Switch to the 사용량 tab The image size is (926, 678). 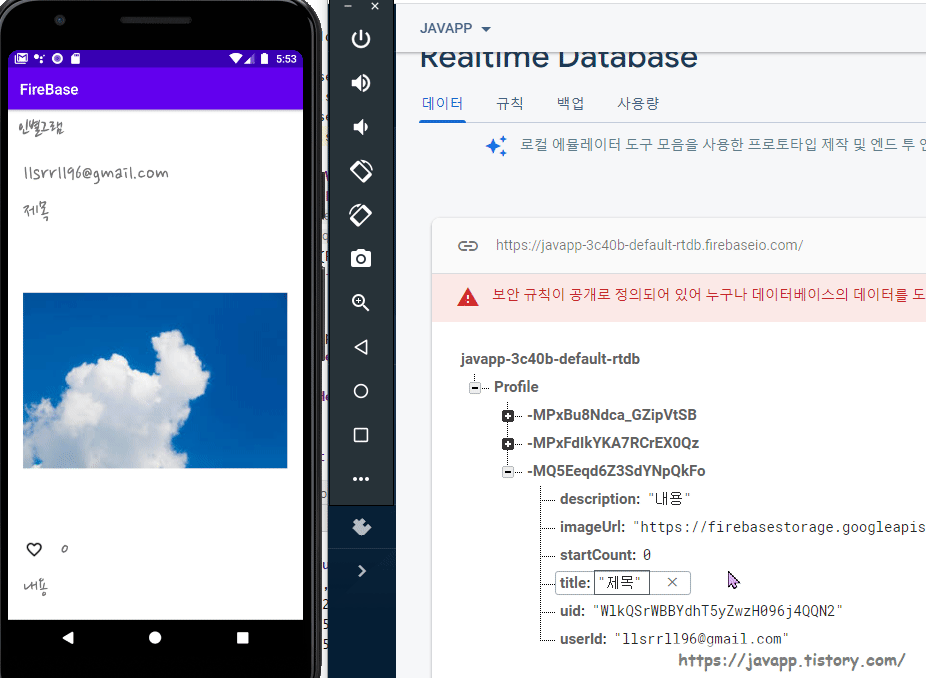tap(638, 104)
